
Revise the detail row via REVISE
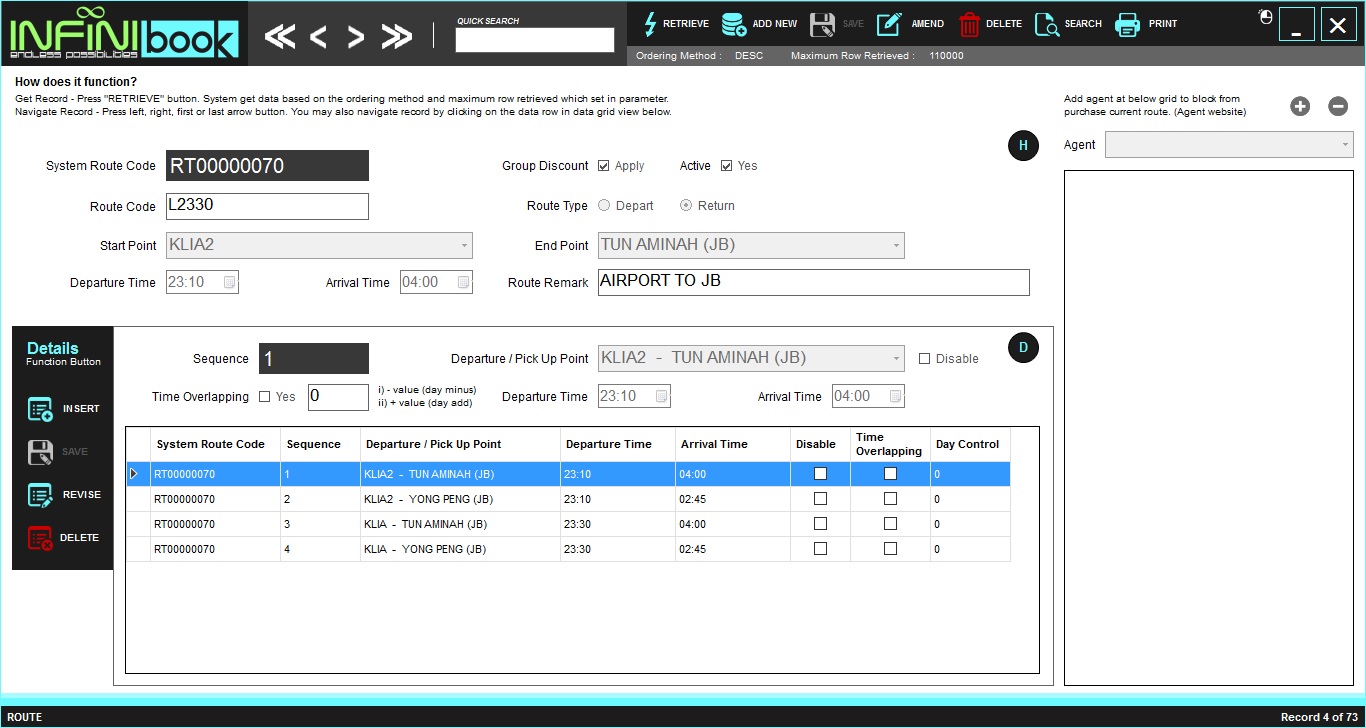point(64,495)
